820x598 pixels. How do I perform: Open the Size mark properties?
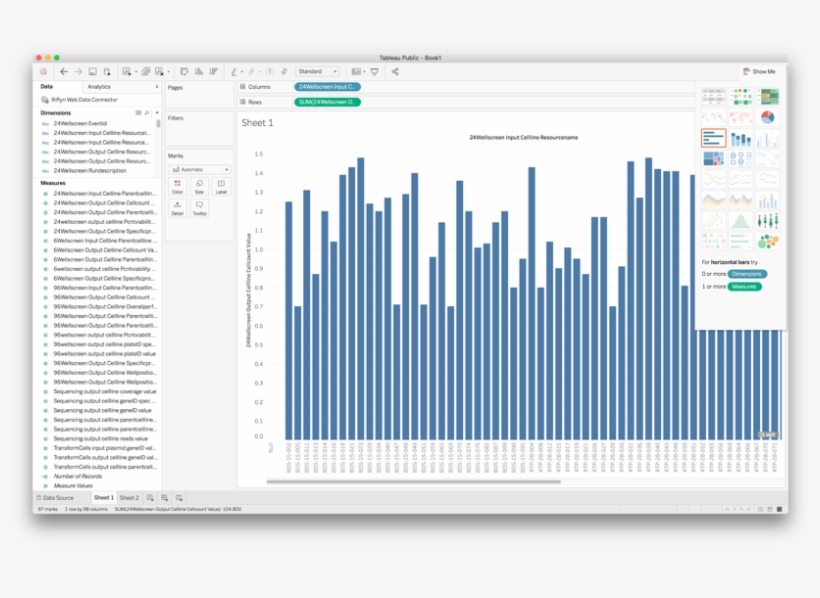(199, 187)
